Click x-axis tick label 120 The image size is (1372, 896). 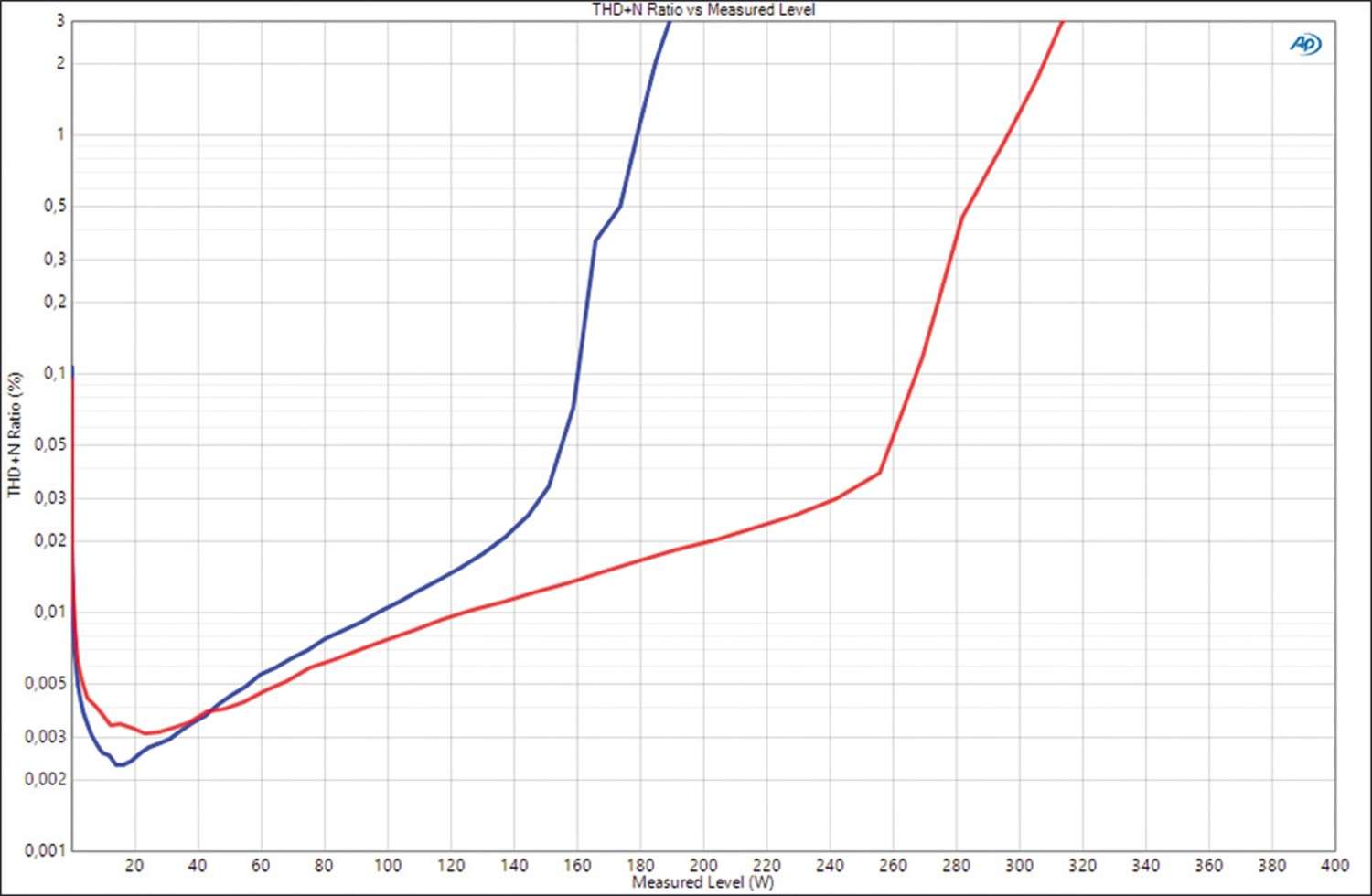[x=450, y=865]
